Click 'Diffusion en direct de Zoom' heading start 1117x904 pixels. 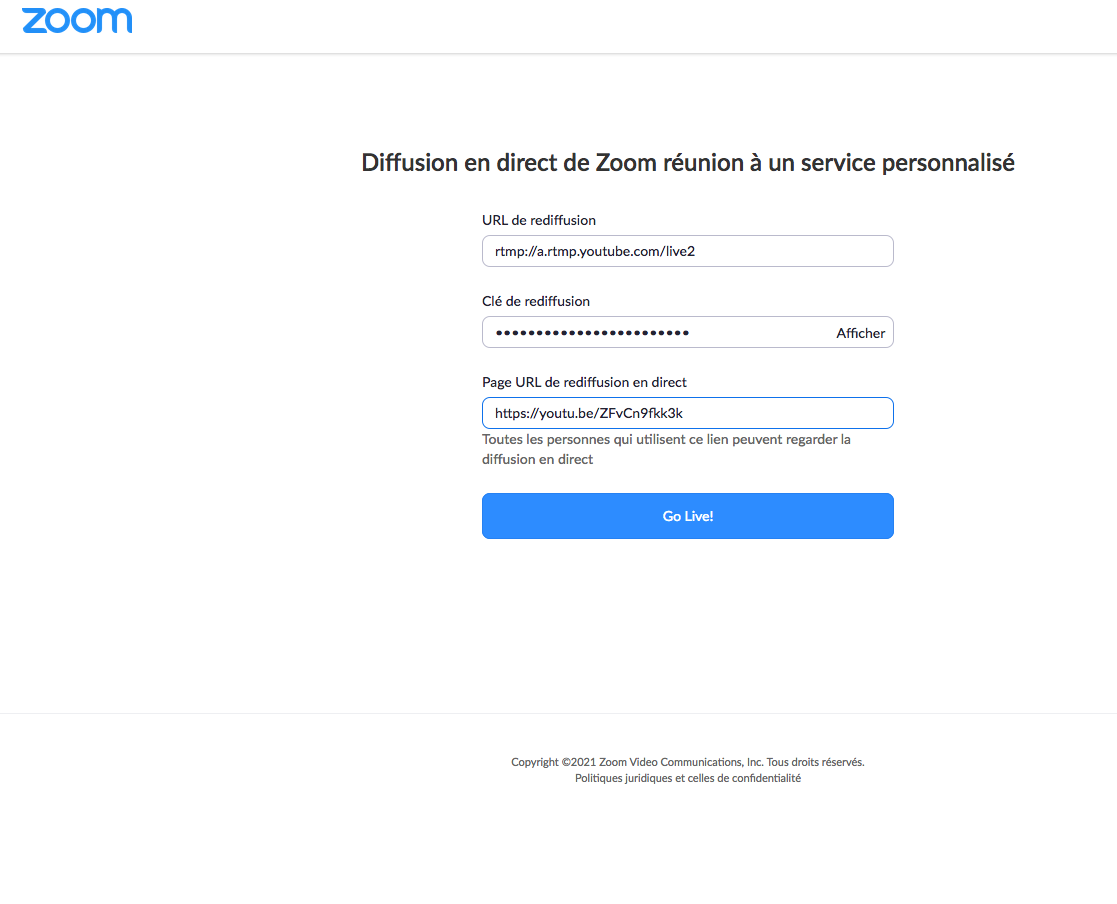click(x=470, y=163)
